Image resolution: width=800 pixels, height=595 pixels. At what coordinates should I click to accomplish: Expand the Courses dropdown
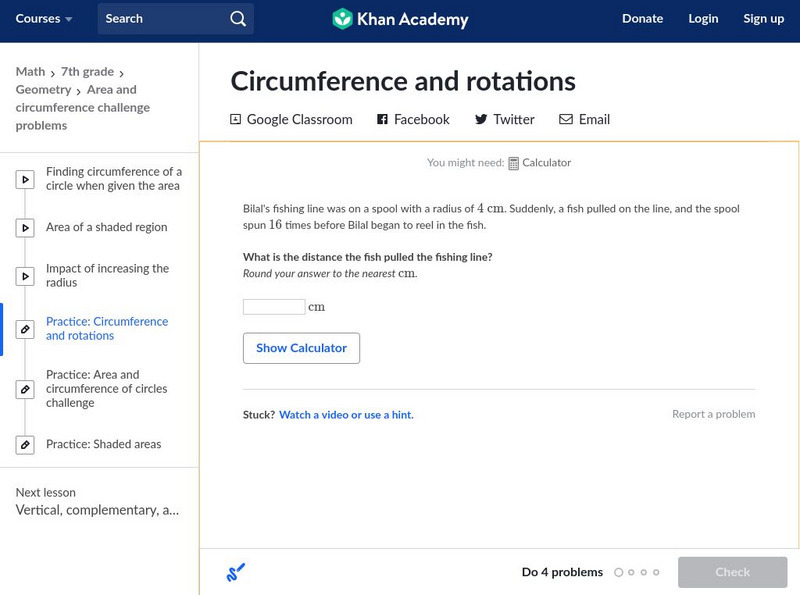44,19
